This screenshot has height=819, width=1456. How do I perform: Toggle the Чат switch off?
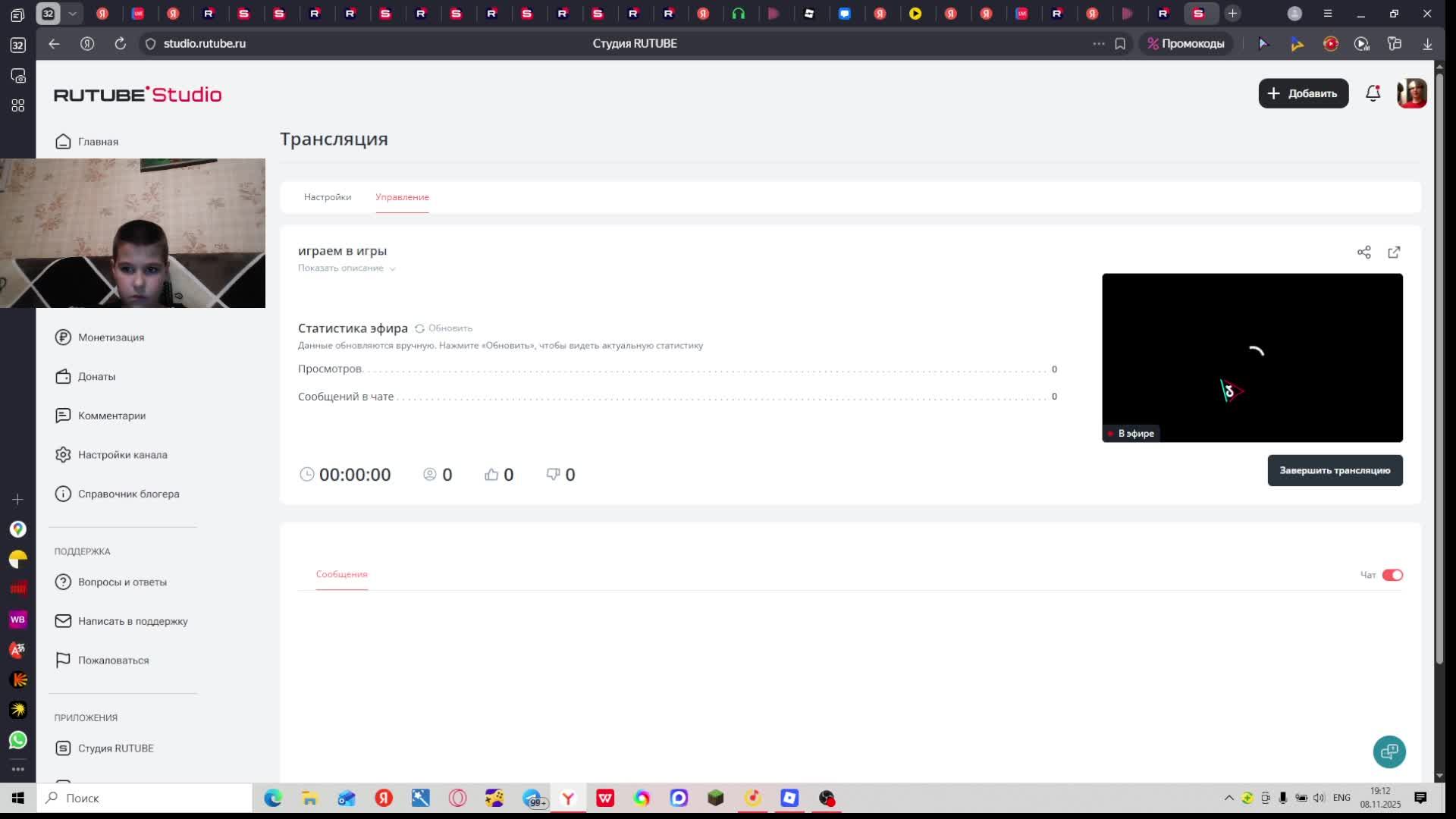pyautogui.click(x=1392, y=575)
